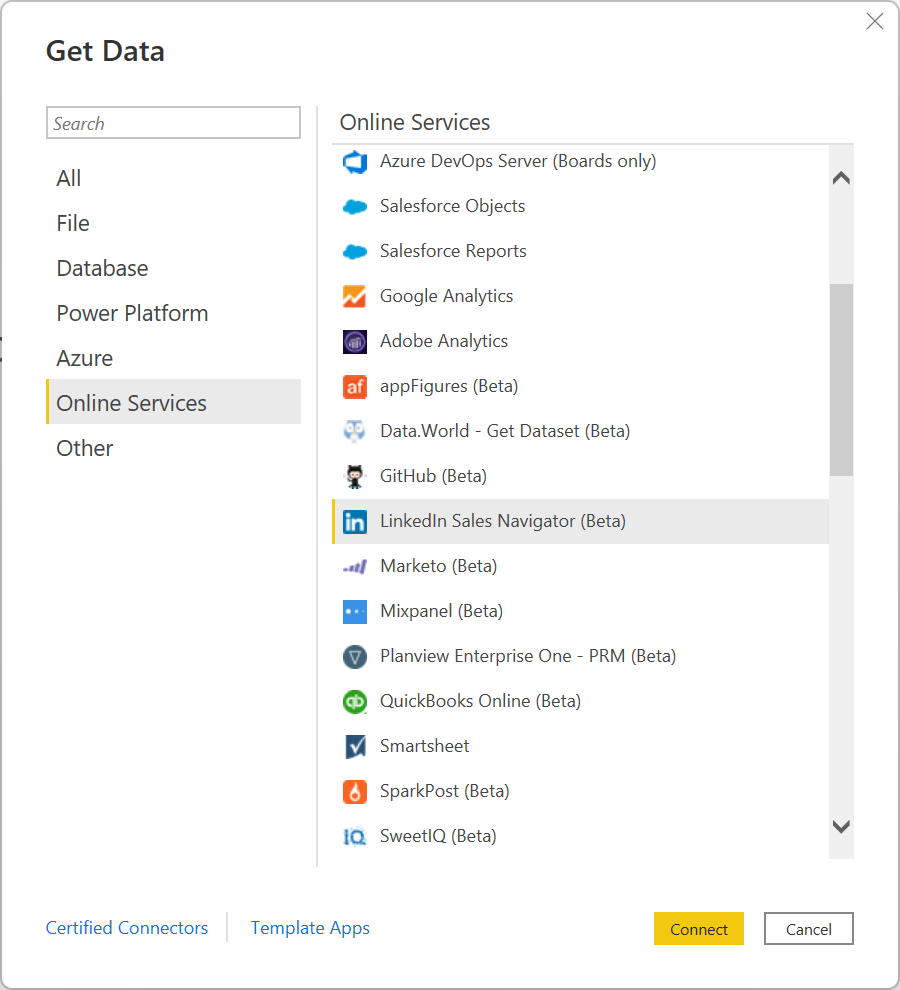Viewport: 900px width, 990px height.
Task: Open the Database category
Action: point(102,268)
